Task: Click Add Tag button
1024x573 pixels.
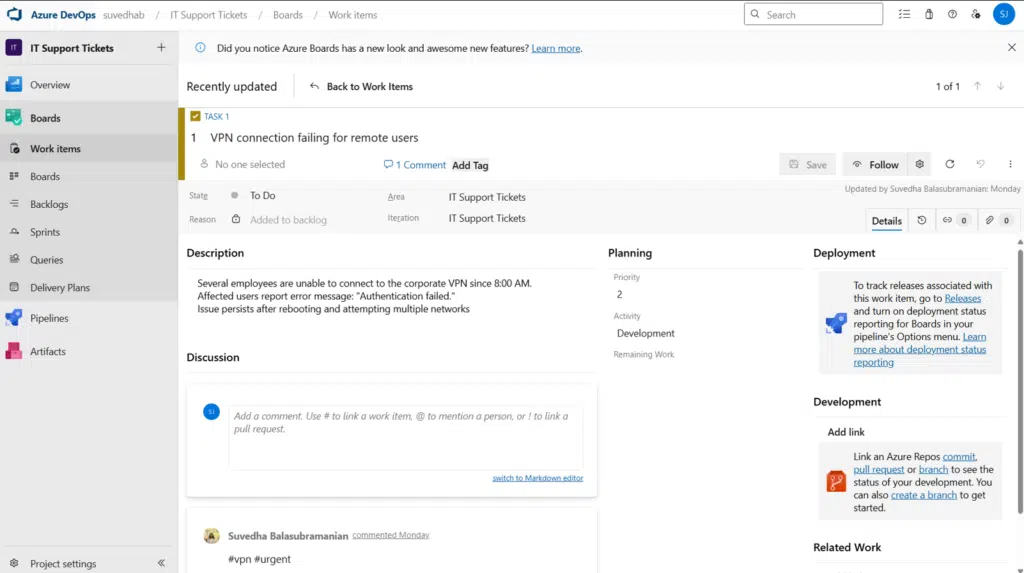Action: click(x=470, y=165)
